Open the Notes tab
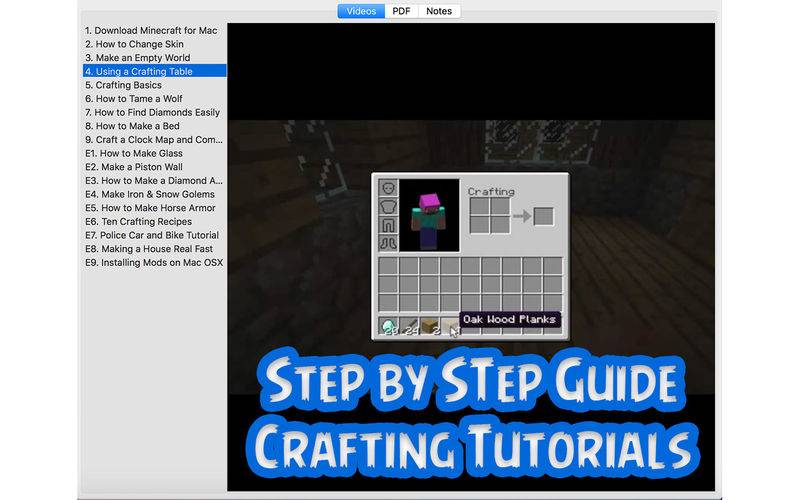800x500 pixels. [439, 11]
